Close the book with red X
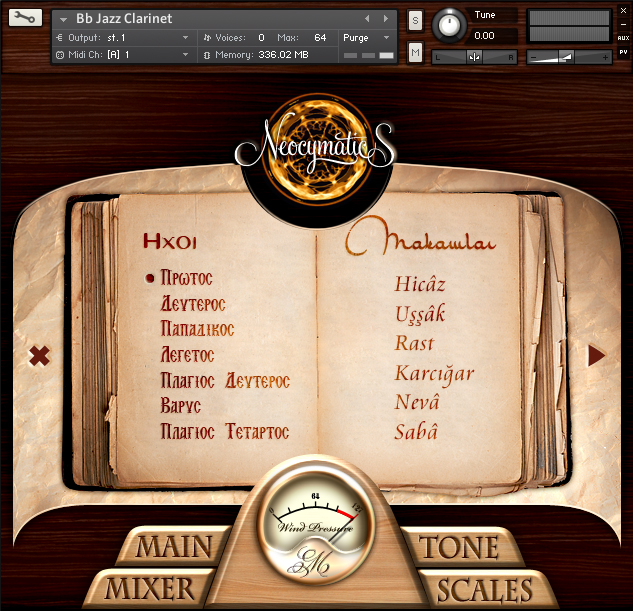Image resolution: width=633 pixels, height=611 pixels. 39,356
